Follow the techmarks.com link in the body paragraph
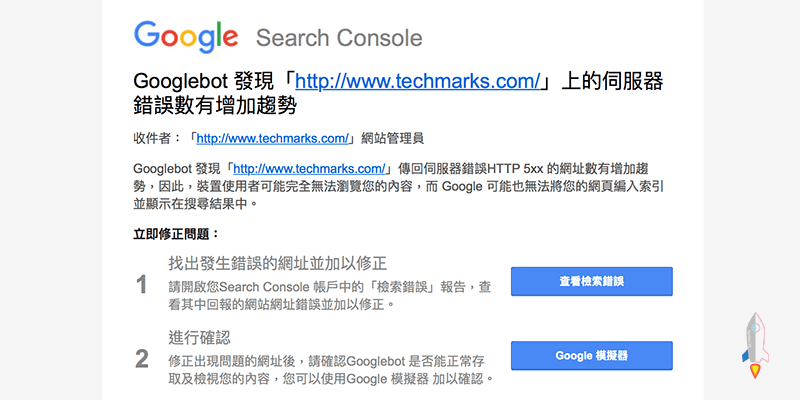 click(309, 168)
